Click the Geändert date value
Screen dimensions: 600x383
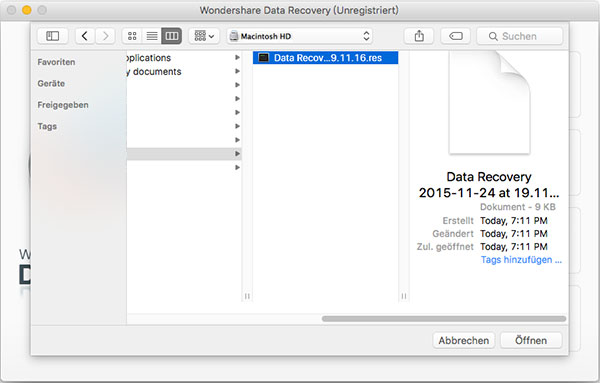(x=514, y=234)
